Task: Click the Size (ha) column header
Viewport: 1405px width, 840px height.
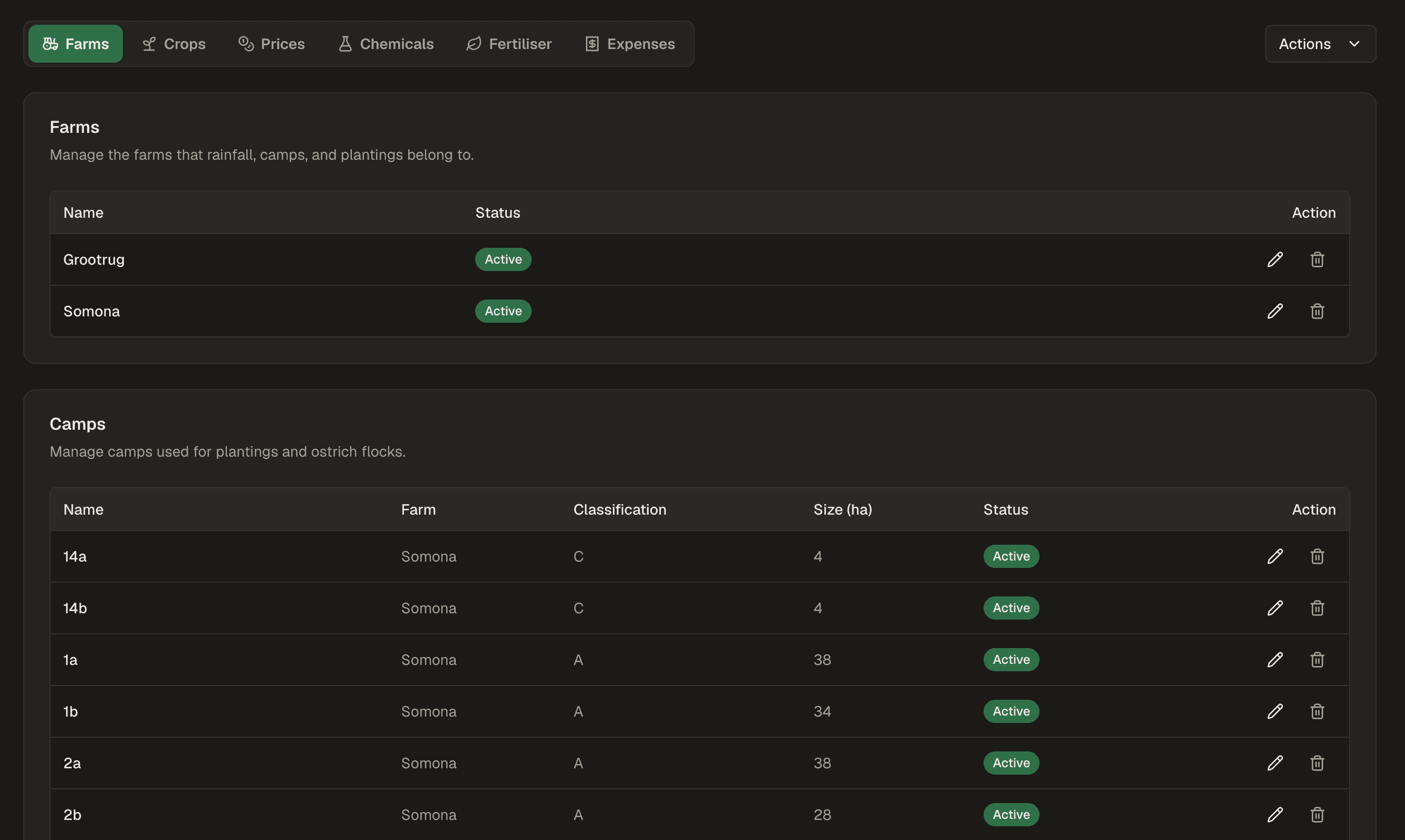Action: (843, 509)
